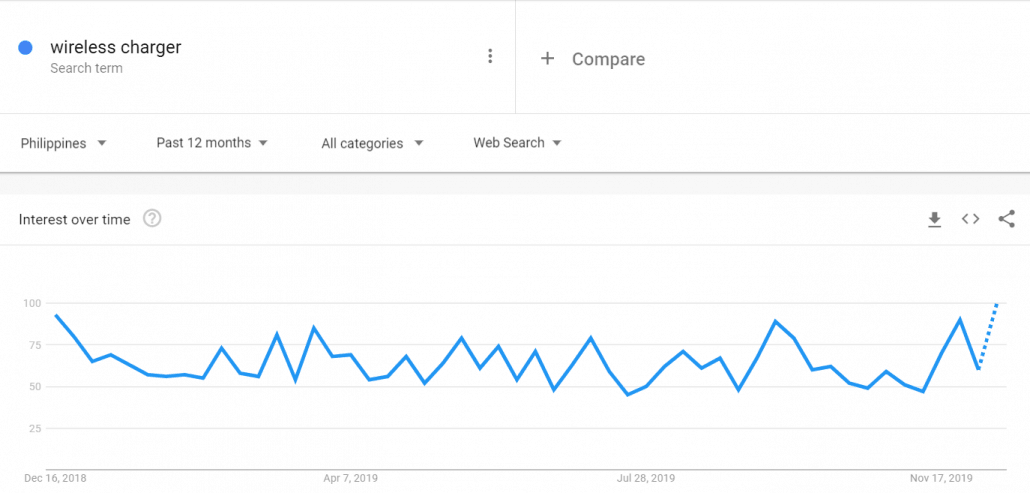The image size is (1030, 493).
Task: Share the Interest over time chart
Action: tap(1006, 219)
